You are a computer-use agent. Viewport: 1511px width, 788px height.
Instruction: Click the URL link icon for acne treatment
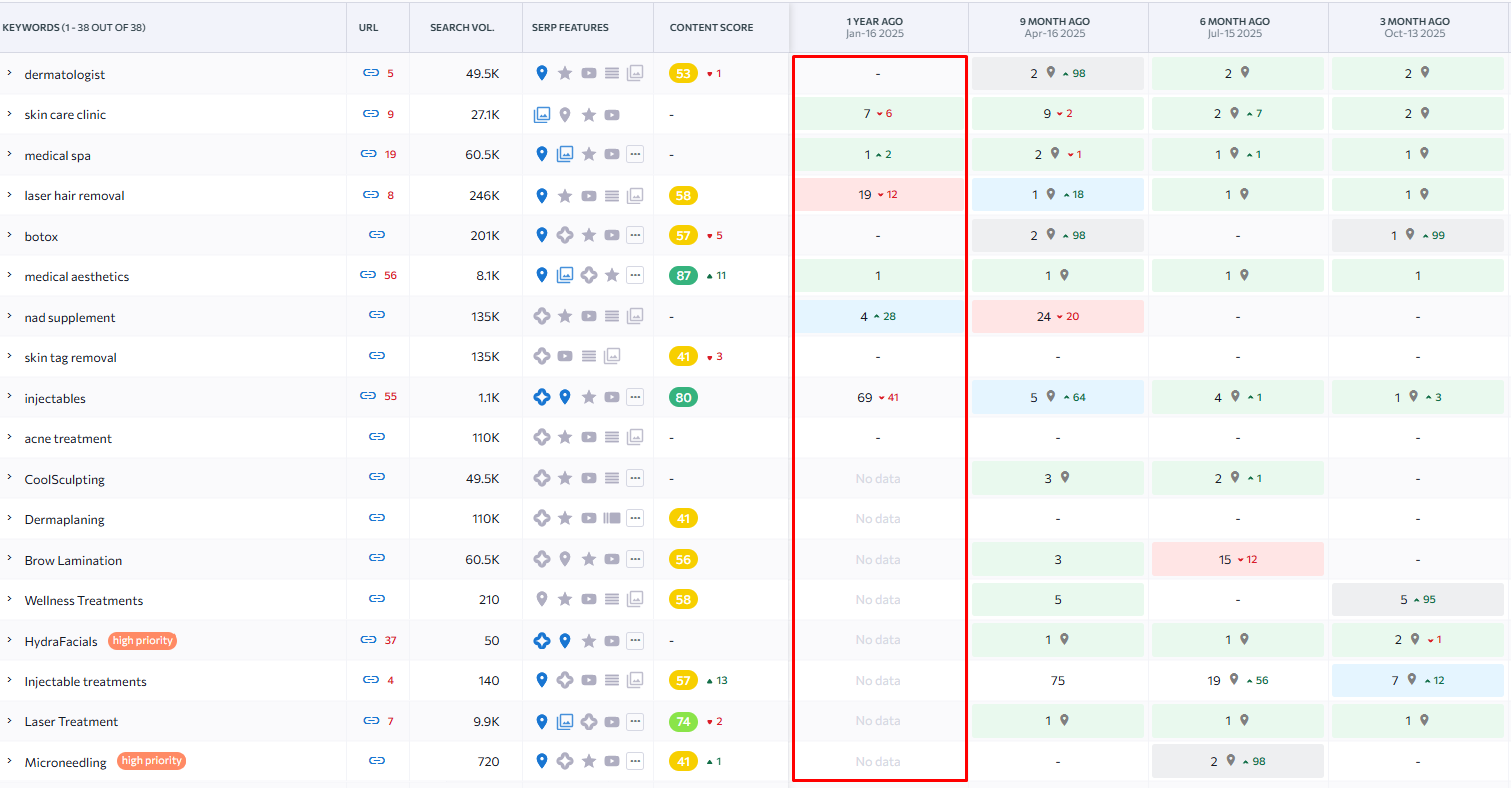pos(377,438)
